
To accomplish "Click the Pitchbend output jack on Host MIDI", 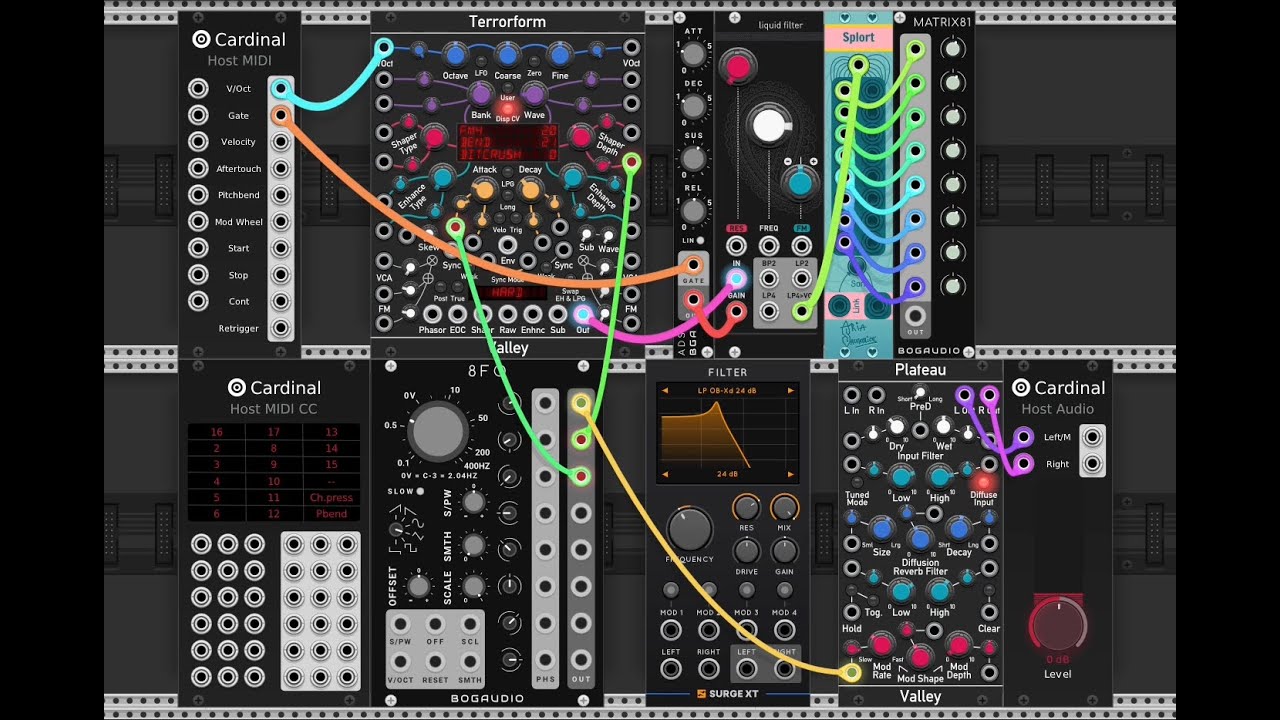I will click(x=282, y=195).
